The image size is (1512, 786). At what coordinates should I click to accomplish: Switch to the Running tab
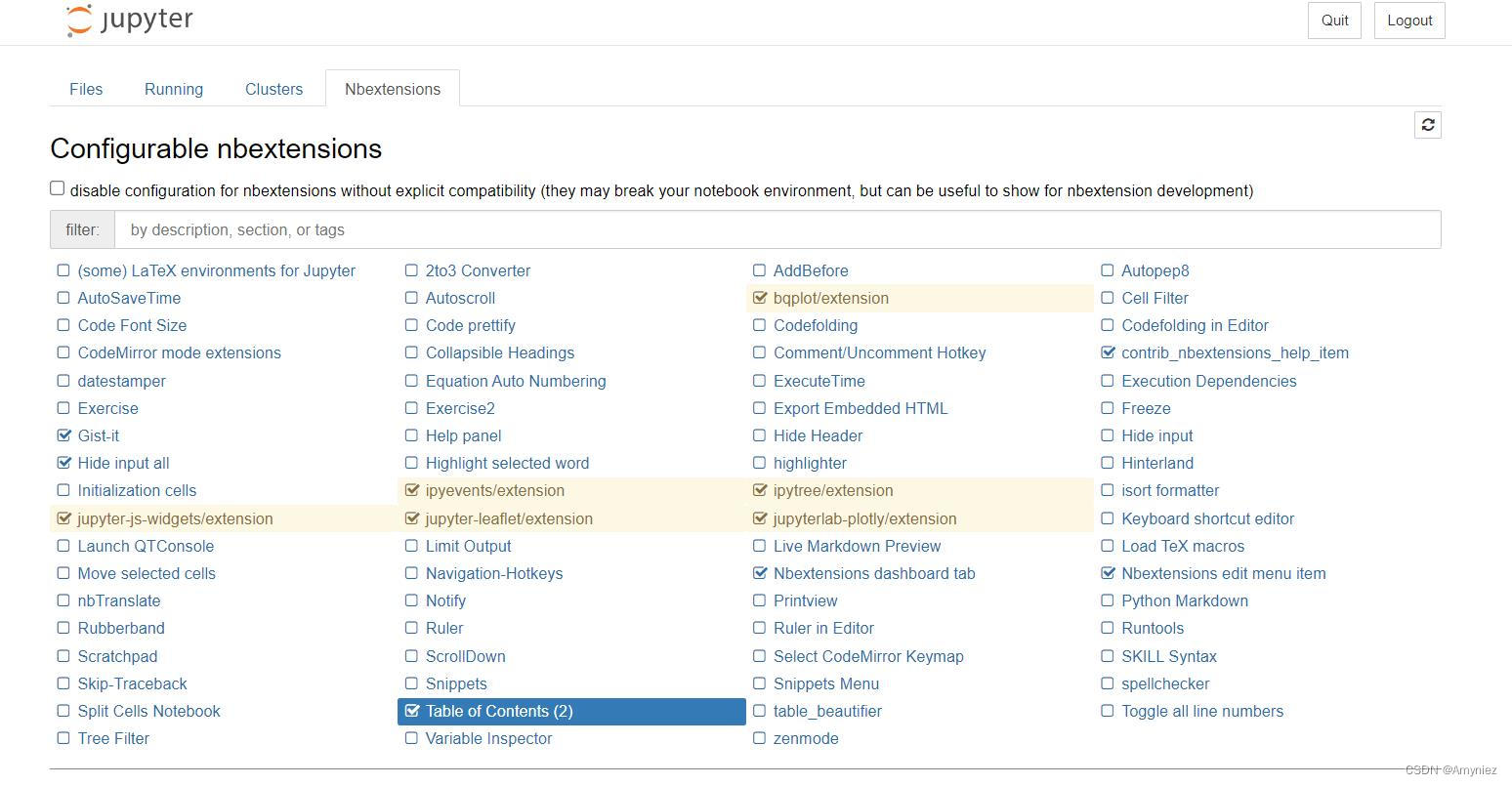click(x=174, y=89)
